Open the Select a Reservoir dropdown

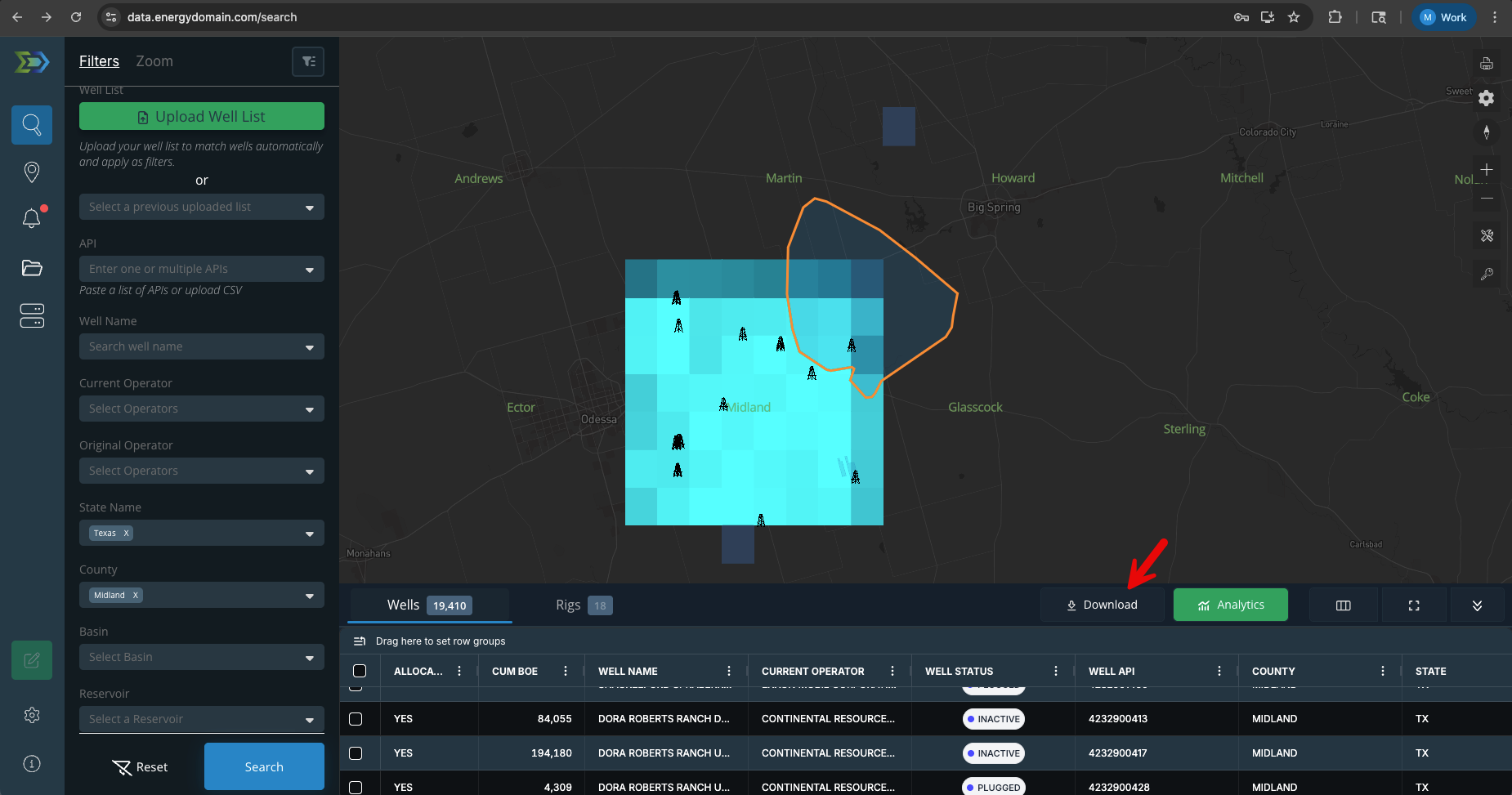tap(201, 719)
